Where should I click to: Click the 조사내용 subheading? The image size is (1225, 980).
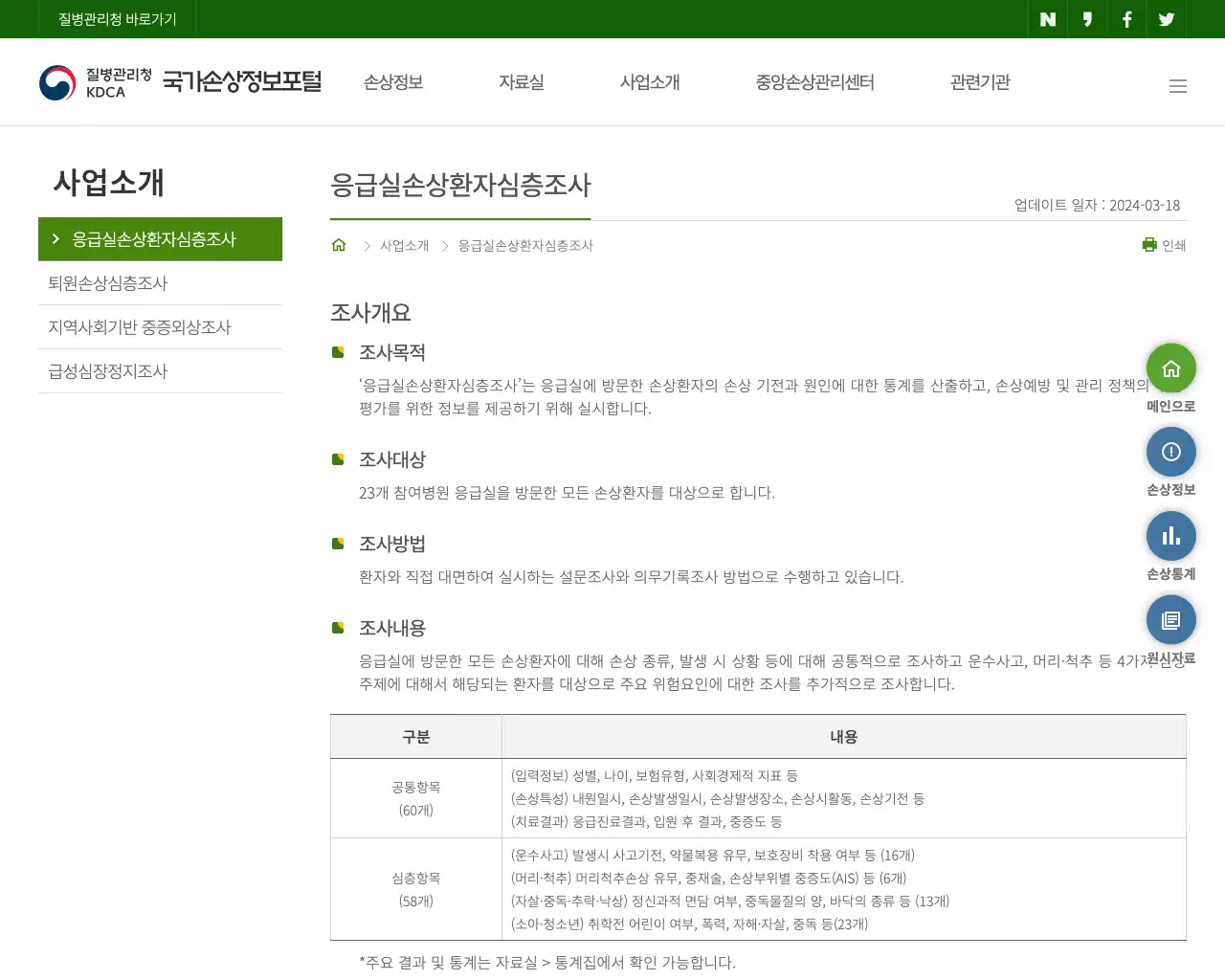tap(392, 629)
